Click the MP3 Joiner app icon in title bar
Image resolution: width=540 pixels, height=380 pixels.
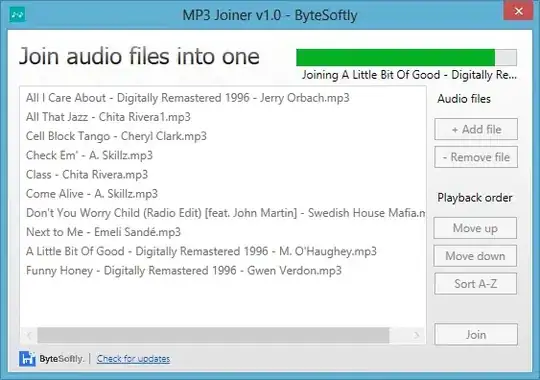(x=17, y=14)
